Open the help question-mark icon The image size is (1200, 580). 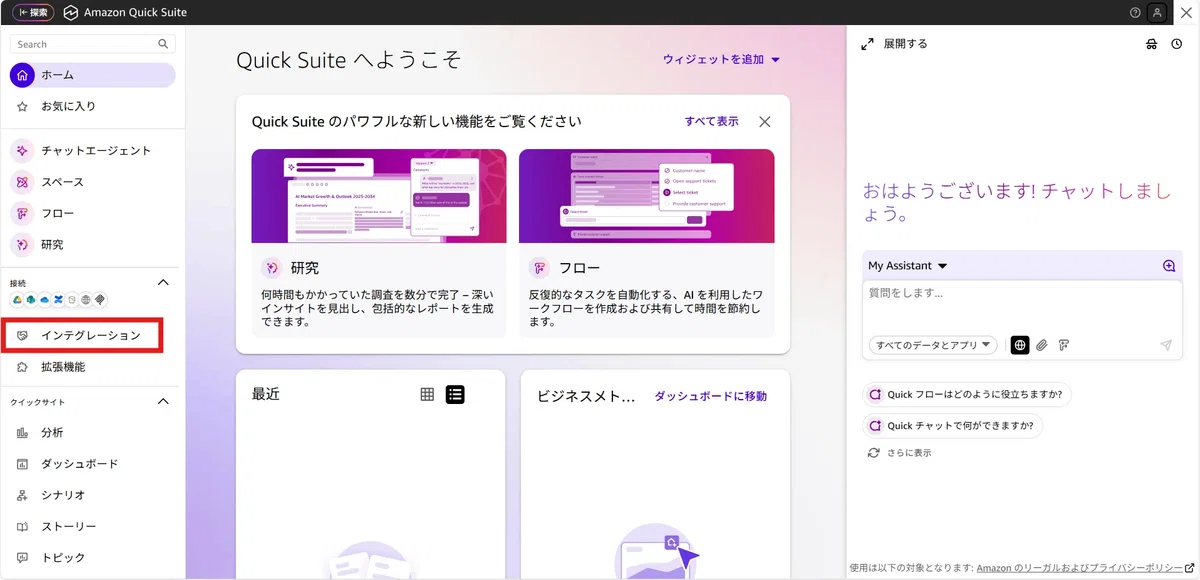coord(1135,13)
